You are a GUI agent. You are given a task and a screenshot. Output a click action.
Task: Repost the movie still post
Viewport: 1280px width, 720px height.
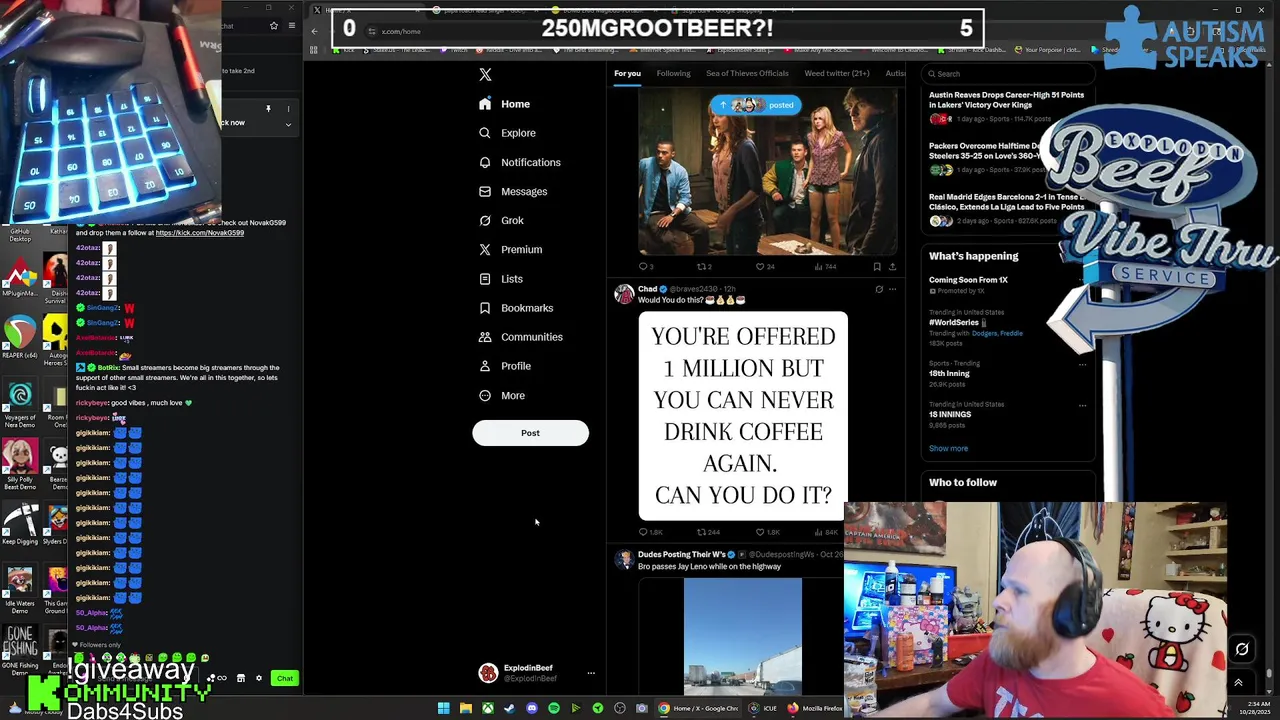(x=704, y=267)
